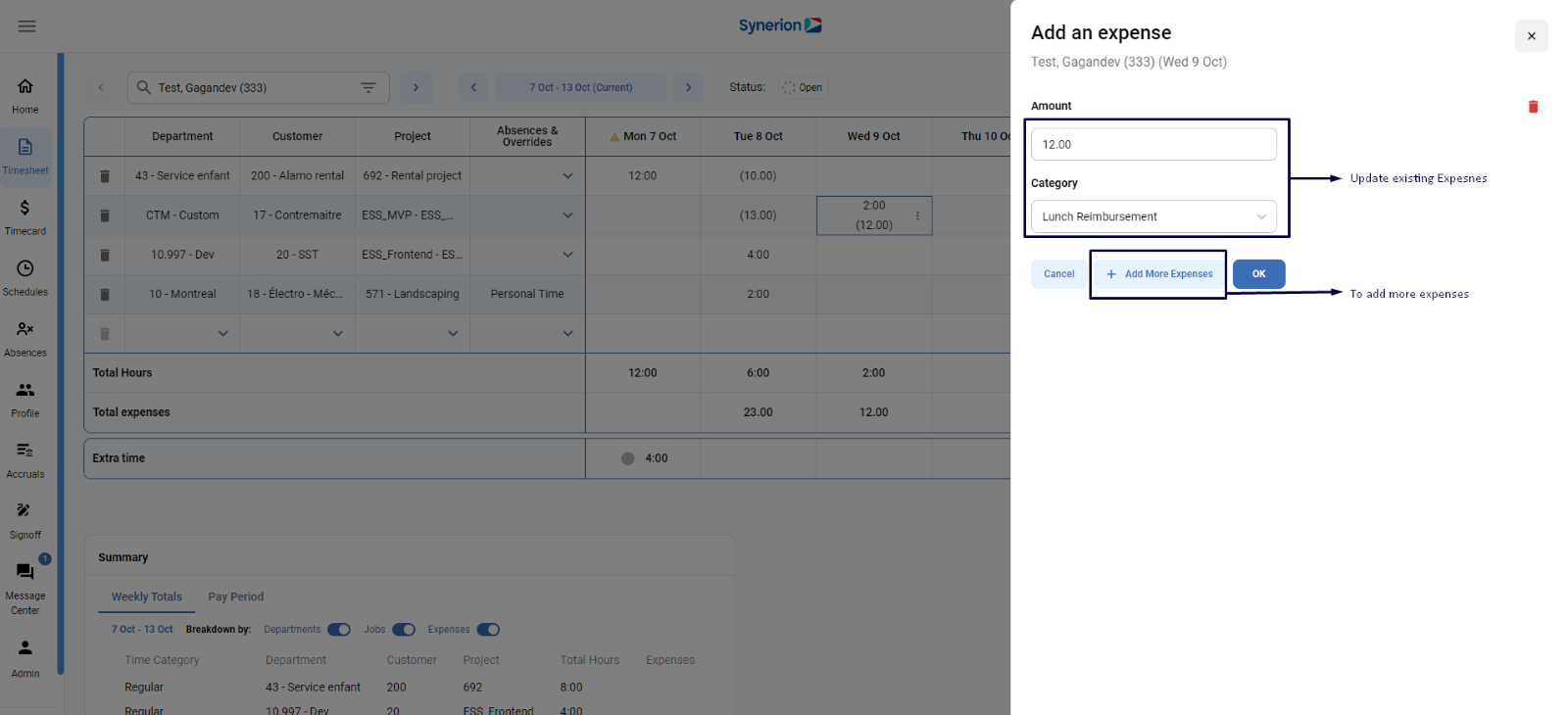Click the 200 - Alamo rental cell

[297, 176]
